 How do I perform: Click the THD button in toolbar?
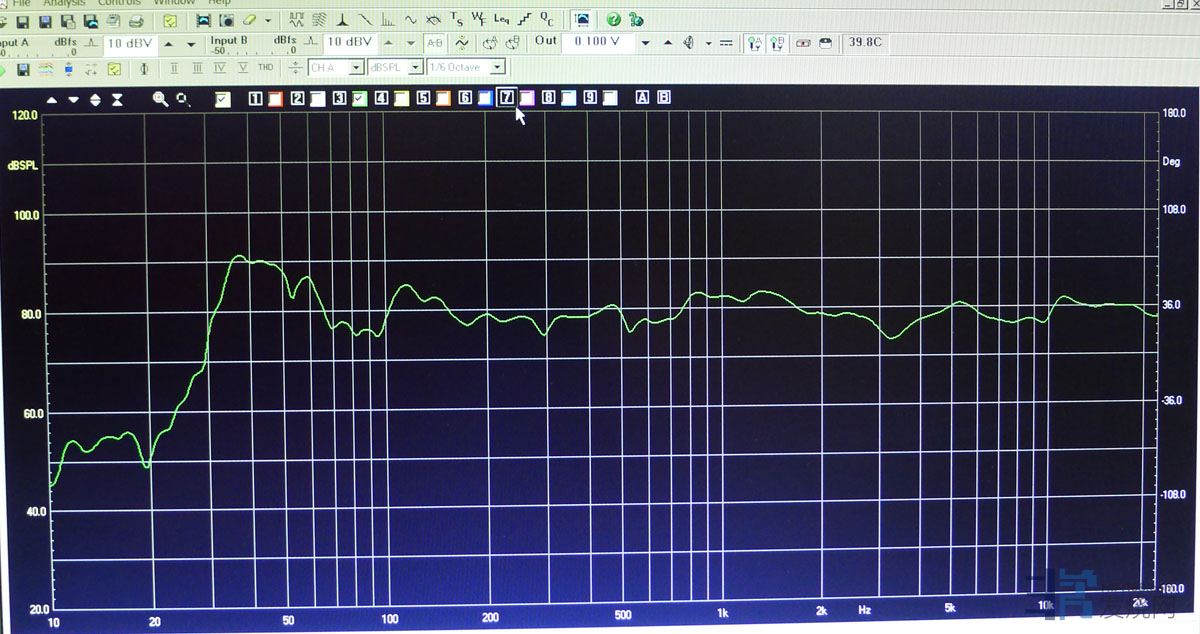(x=265, y=68)
